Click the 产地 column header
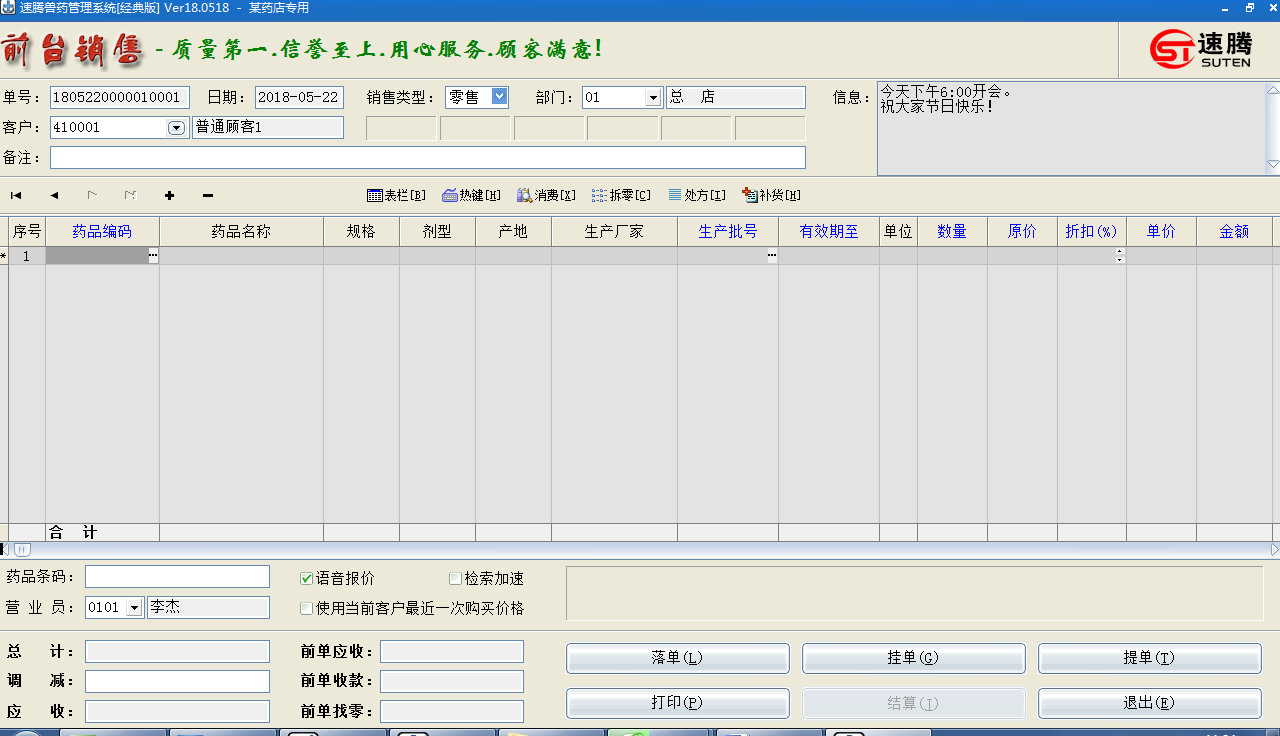This screenshot has width=1280, height=736. click(x=513, y=231)
